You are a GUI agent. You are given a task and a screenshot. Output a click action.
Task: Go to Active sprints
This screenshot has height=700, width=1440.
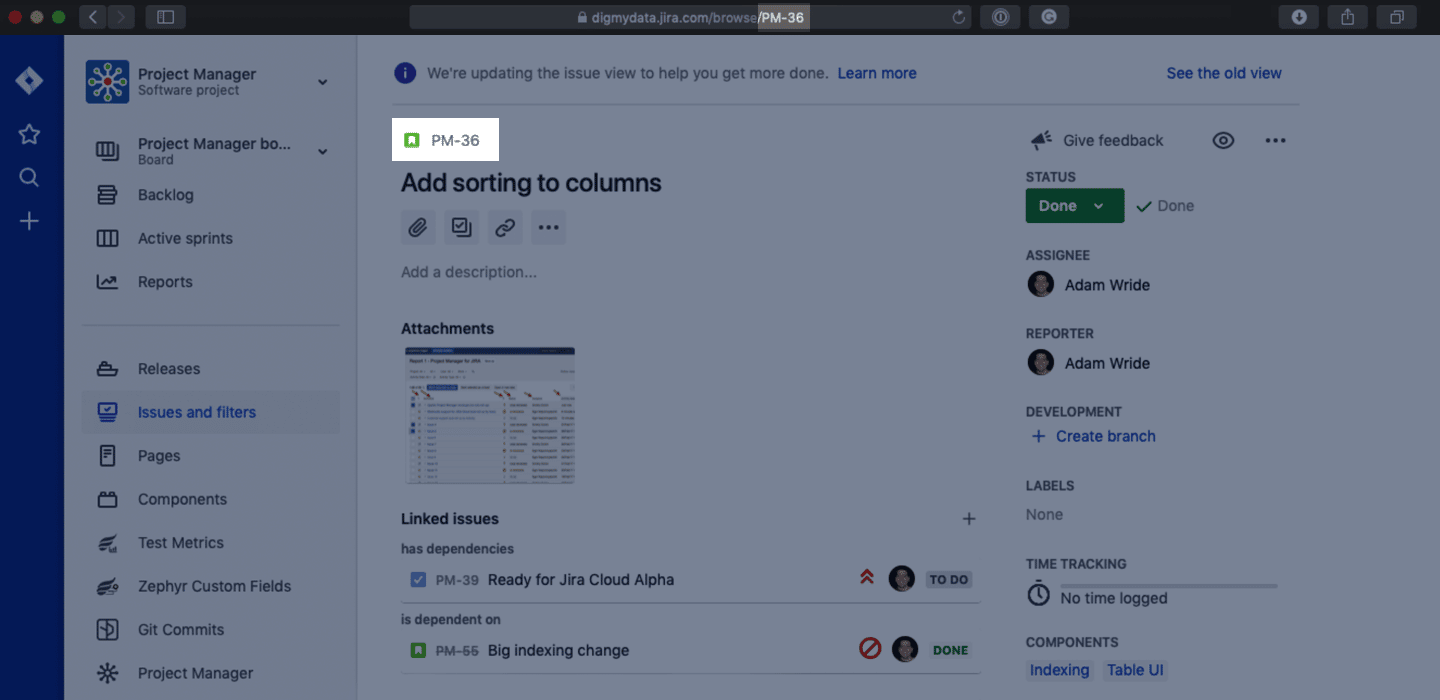pyautogui.click(x=185, y=238)
